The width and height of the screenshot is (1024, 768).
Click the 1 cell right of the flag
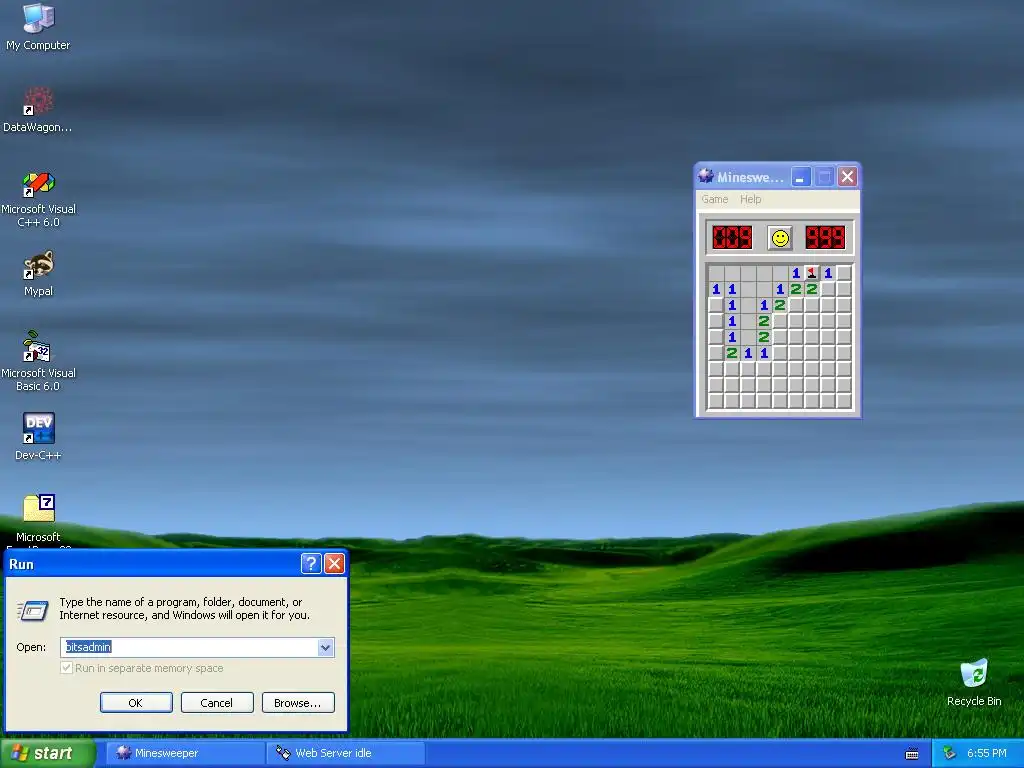point(828,273)
